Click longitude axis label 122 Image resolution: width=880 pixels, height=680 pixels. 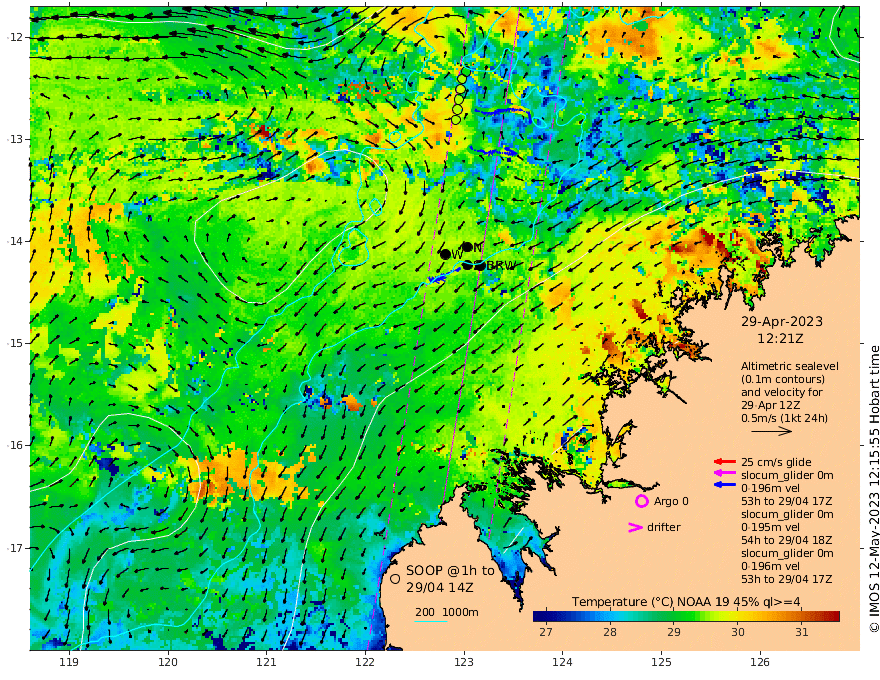click(x=365, y=663)
